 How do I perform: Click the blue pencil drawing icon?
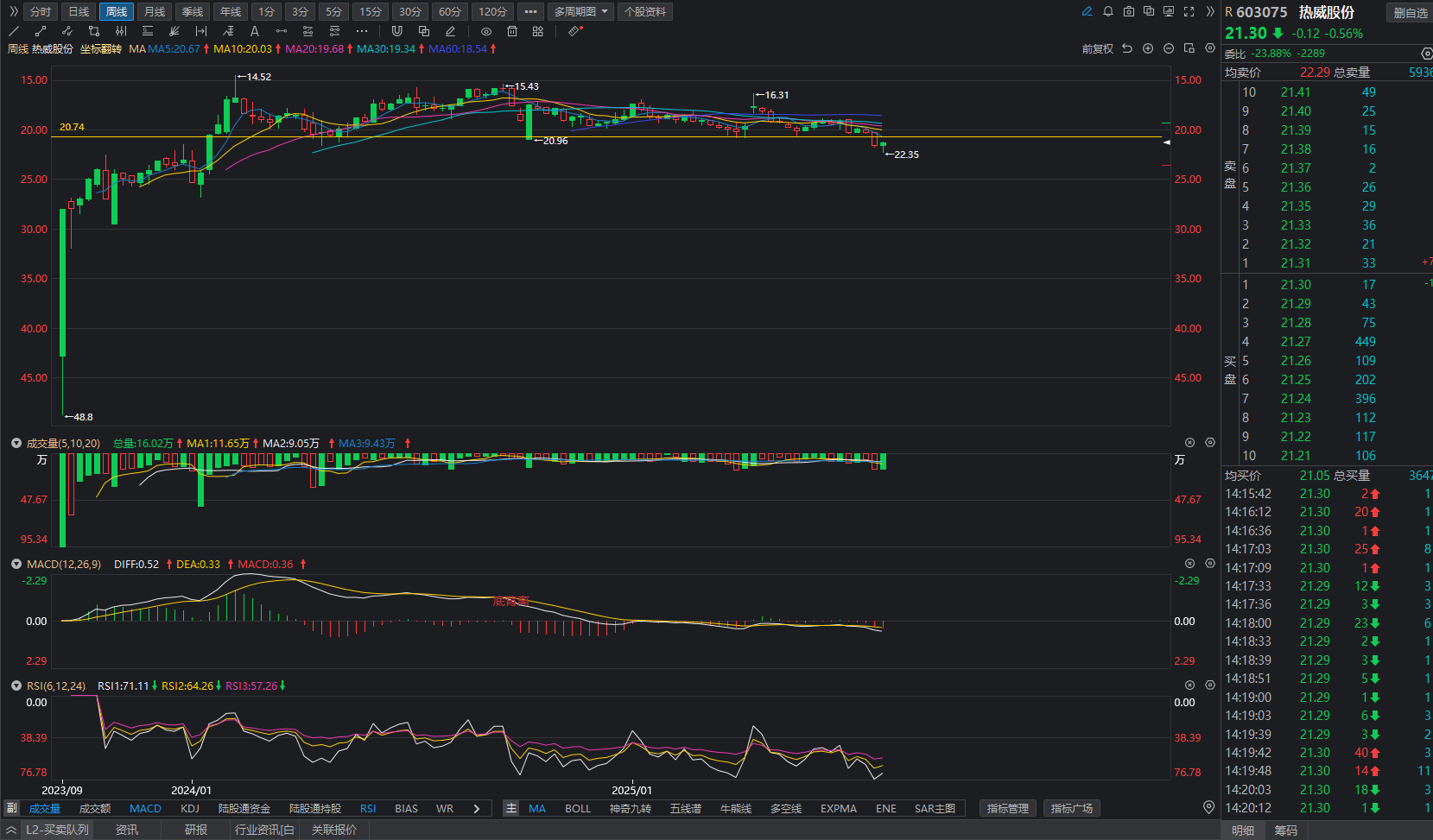click(x=1087, y=11)
